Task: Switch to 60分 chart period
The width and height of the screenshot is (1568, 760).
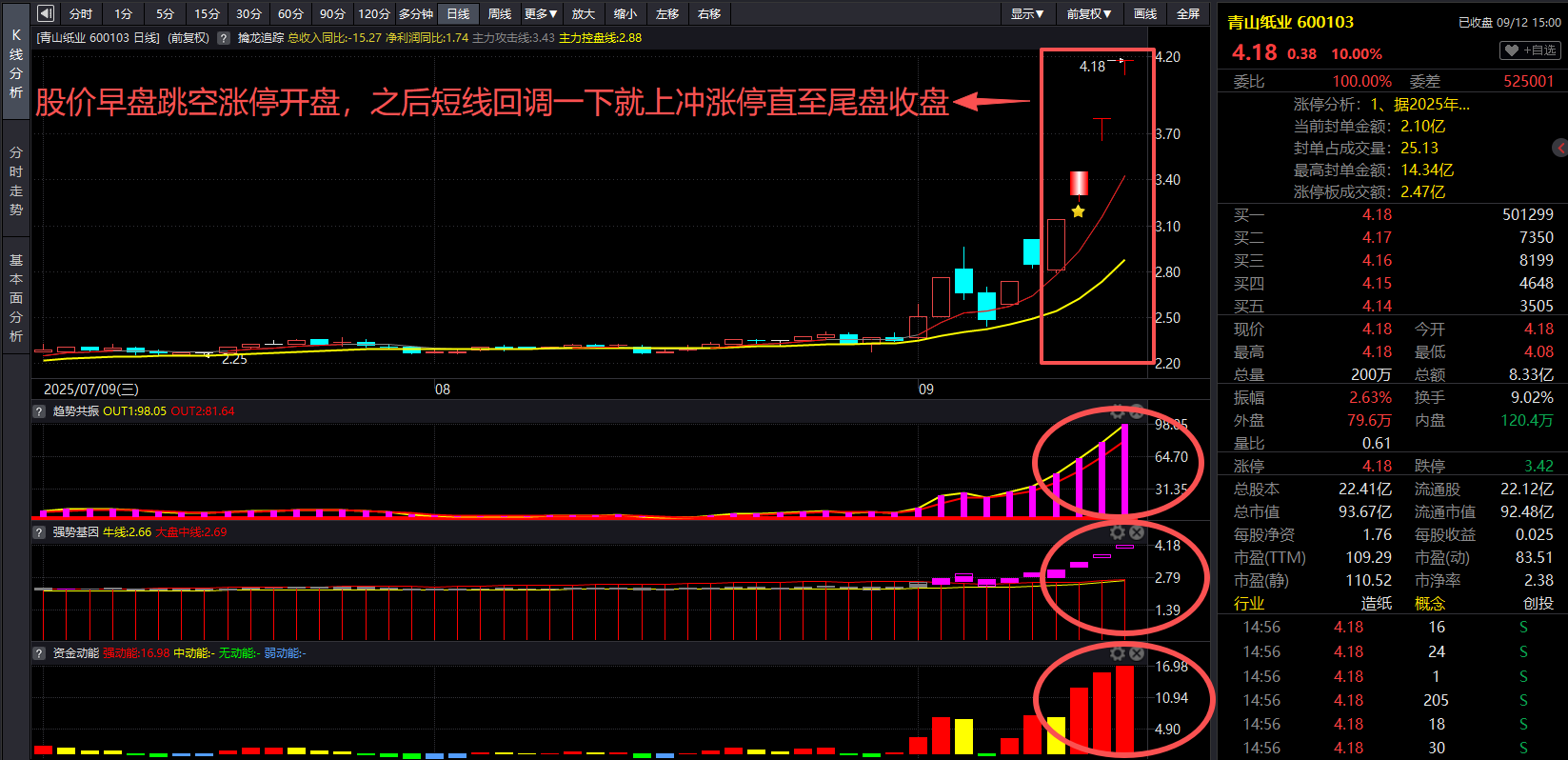Action: pyautogui.click(x=290, y=13)
